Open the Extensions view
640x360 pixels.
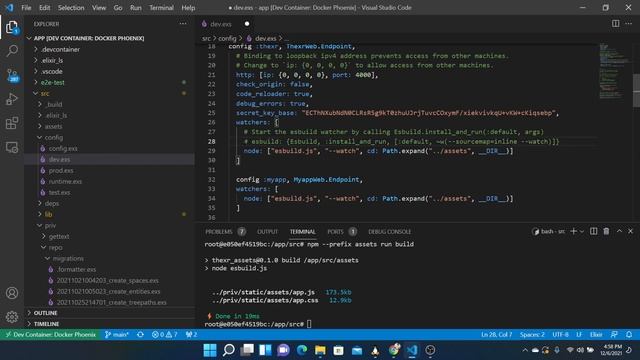point(12,123)
